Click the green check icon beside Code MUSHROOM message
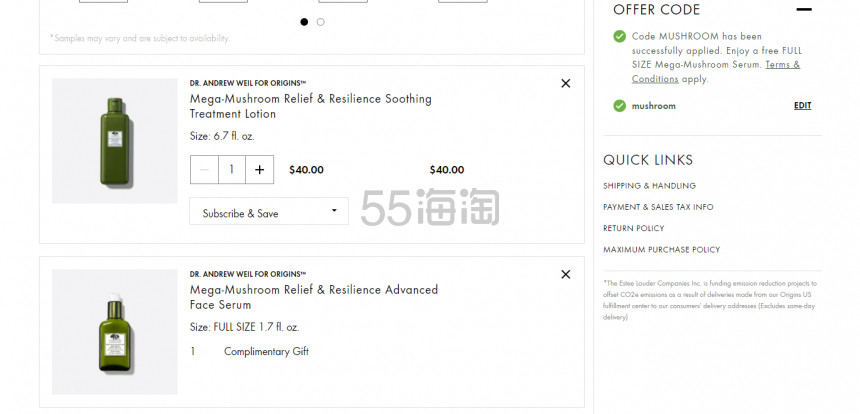Image resolution: width=860 pixels, height=414 pixels. (x=619, y=37)
